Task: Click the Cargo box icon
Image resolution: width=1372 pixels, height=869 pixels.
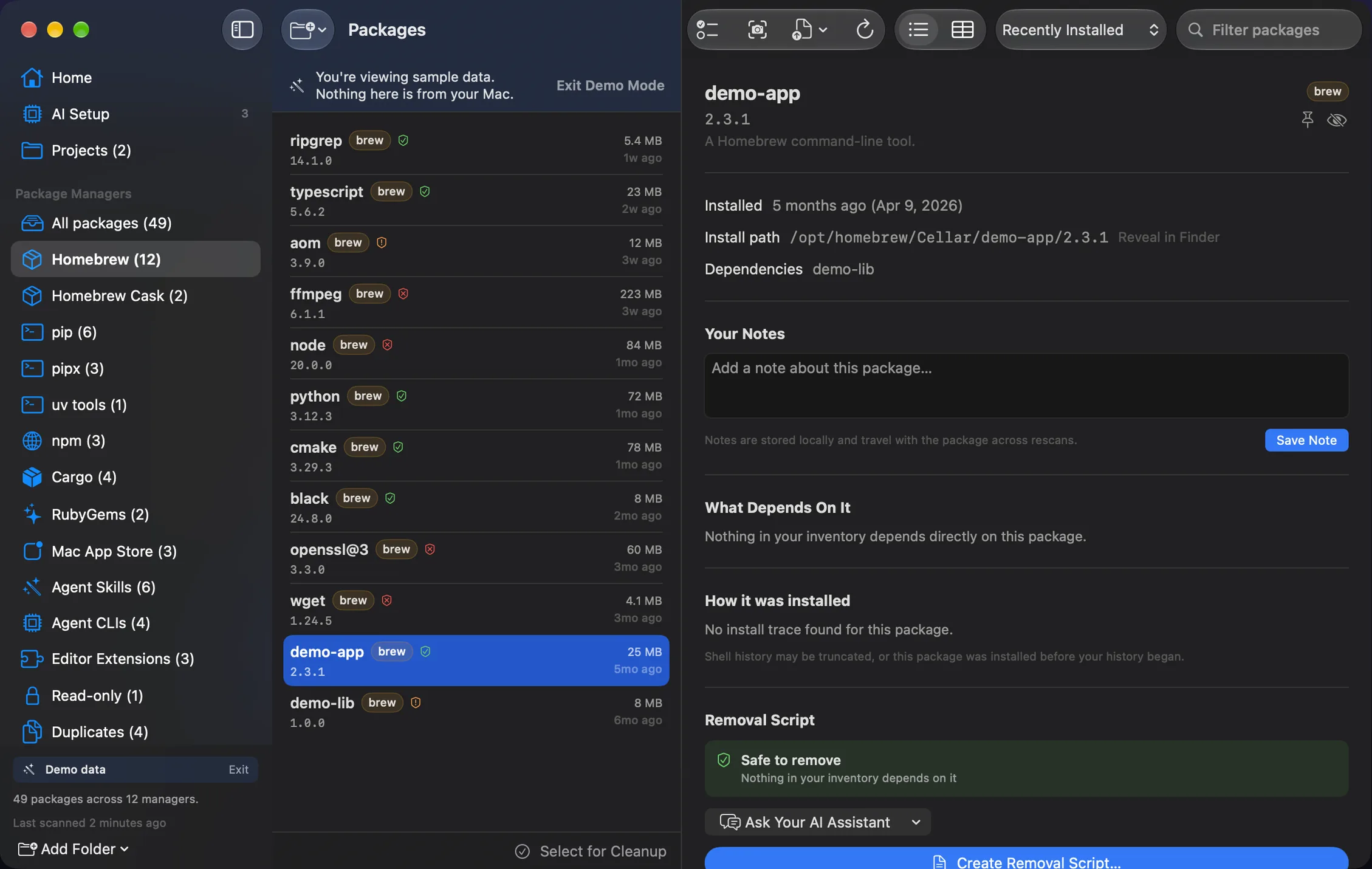Action: coord(32,477)
